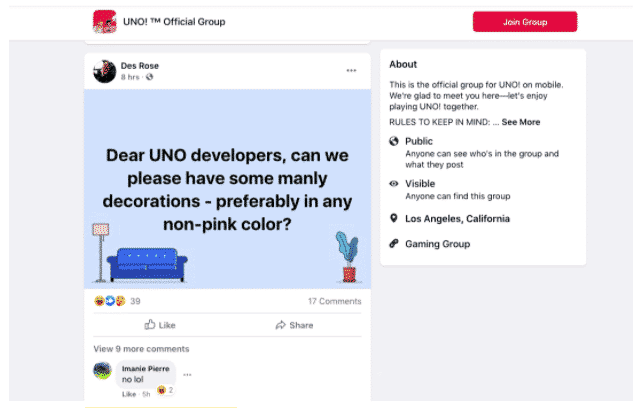Click the Imanie Pierre commenter name
Viewport: 639px width, 408px height.
(x=145, y=369)
